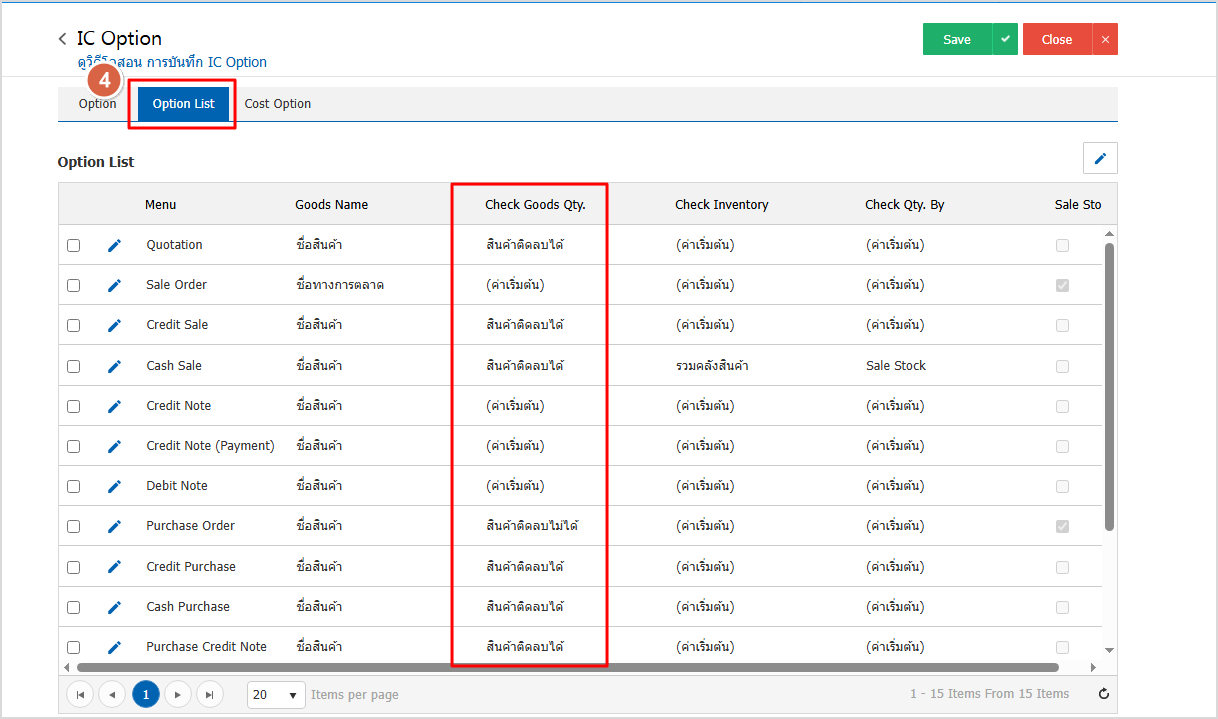The width and height of the screenshot is (1218, 719).
Task: Click the green Save button
Action: 956,39
